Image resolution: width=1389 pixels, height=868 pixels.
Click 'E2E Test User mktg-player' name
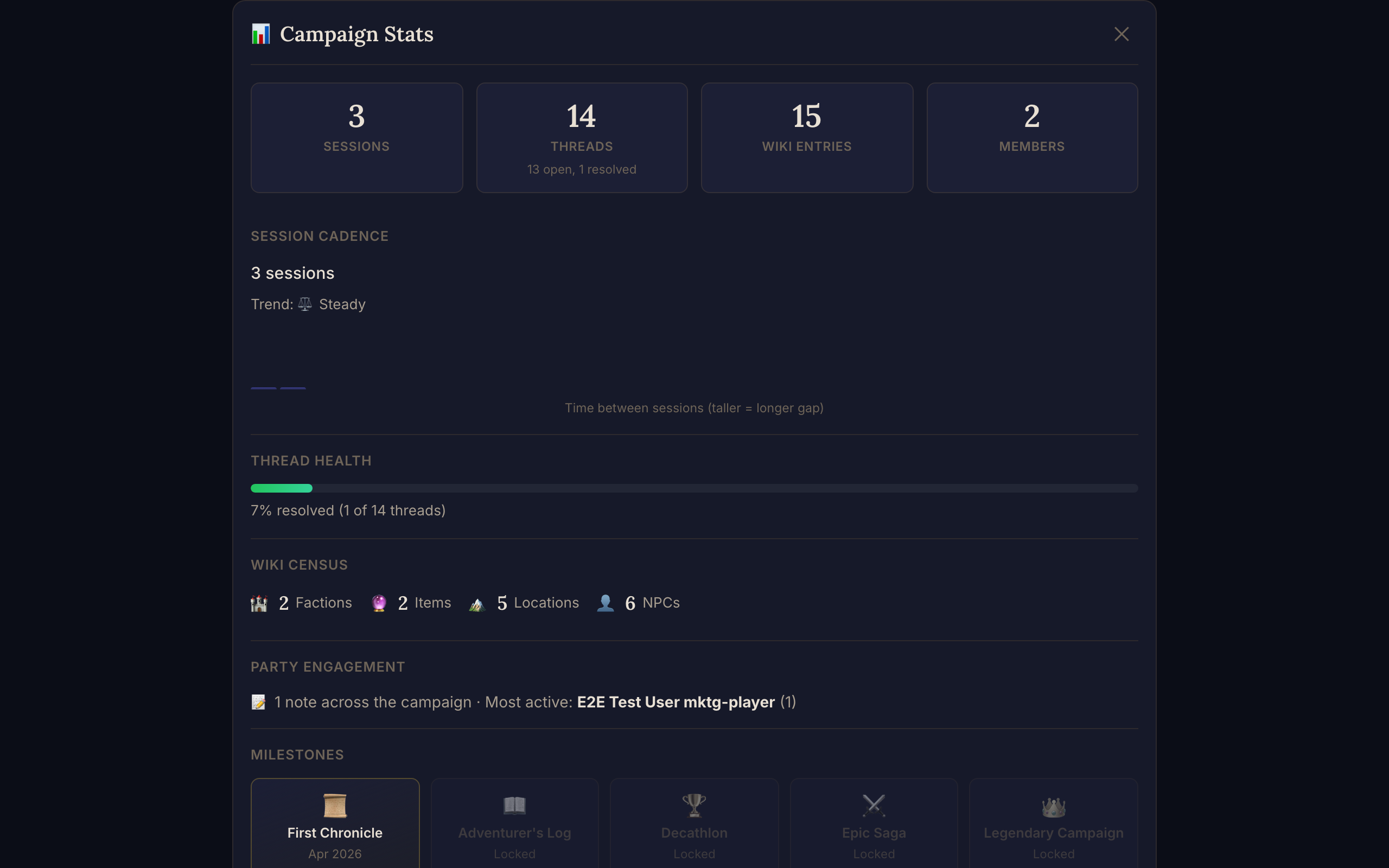[x=676, y=702]
